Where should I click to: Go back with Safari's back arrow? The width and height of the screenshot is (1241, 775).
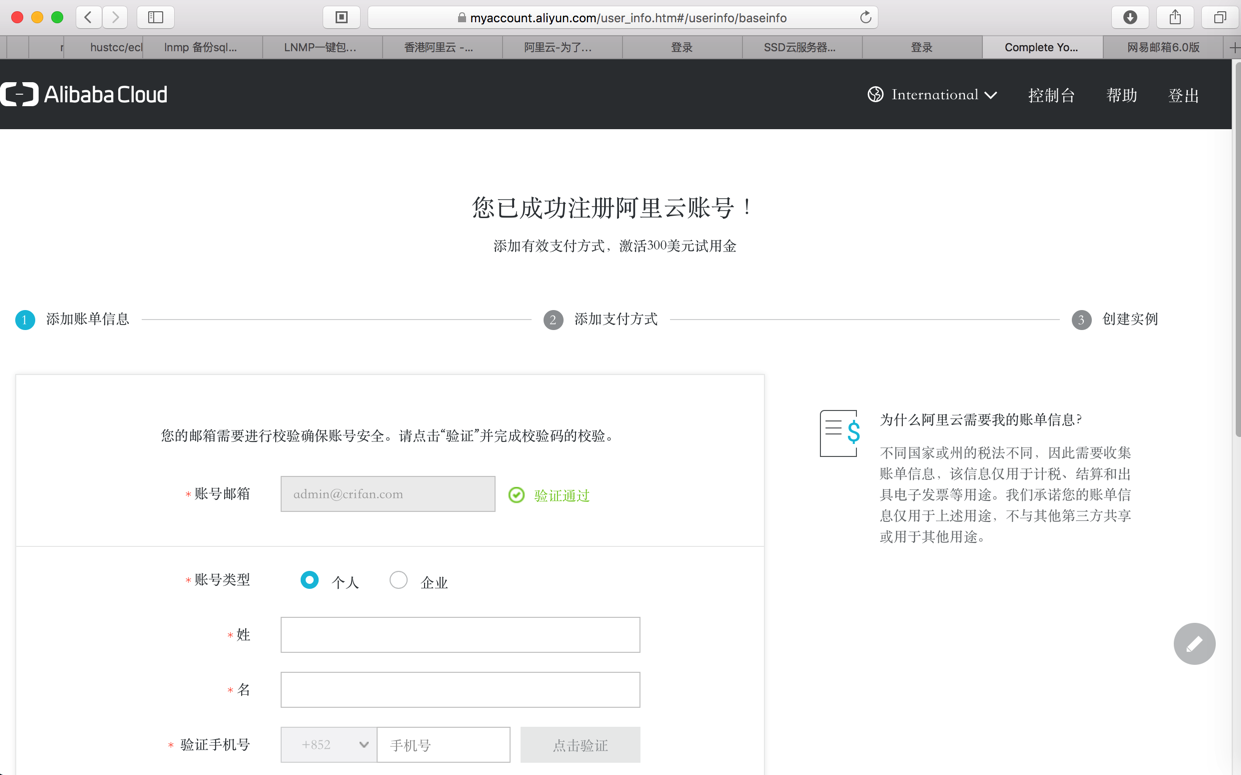[88, 17]
